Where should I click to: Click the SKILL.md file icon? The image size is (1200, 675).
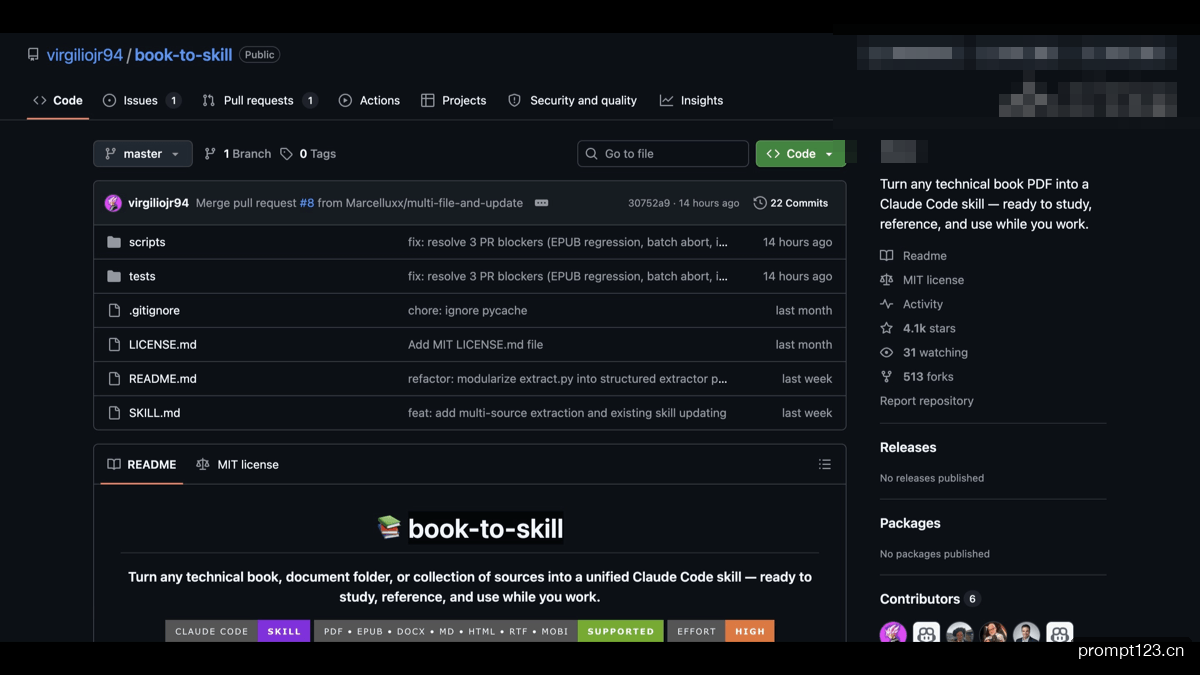114,412
